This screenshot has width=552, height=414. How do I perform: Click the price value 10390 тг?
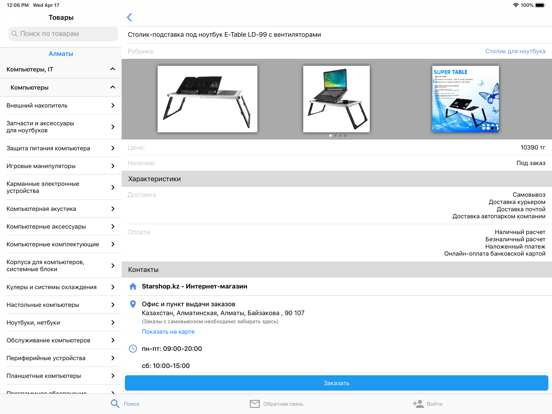pos(533,148)
